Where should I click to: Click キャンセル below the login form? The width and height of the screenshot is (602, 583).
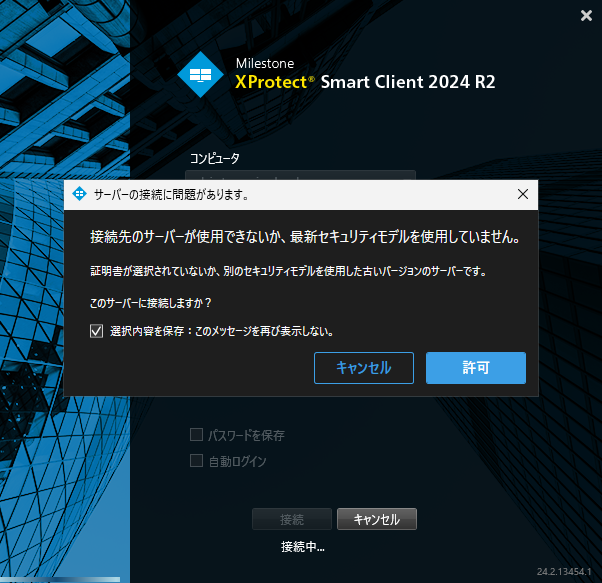377,519
